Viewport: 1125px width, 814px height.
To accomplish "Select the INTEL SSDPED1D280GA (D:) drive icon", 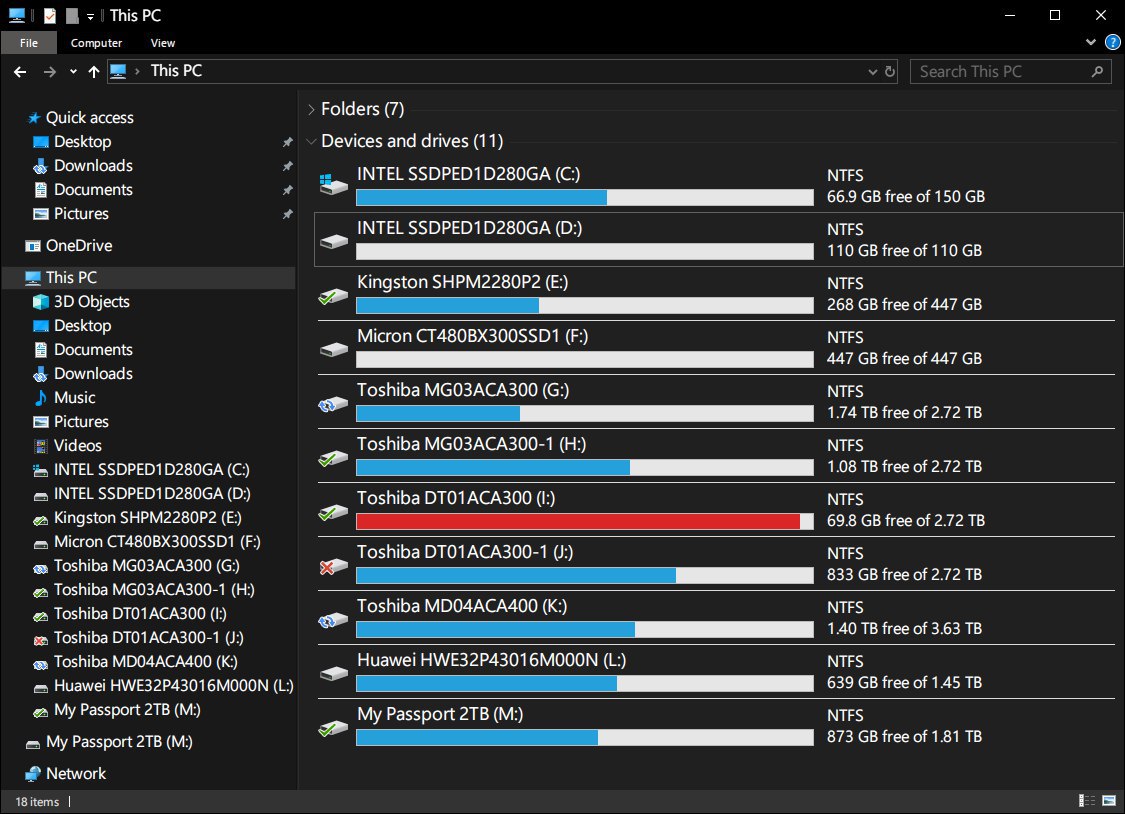I will pos(334,241).
